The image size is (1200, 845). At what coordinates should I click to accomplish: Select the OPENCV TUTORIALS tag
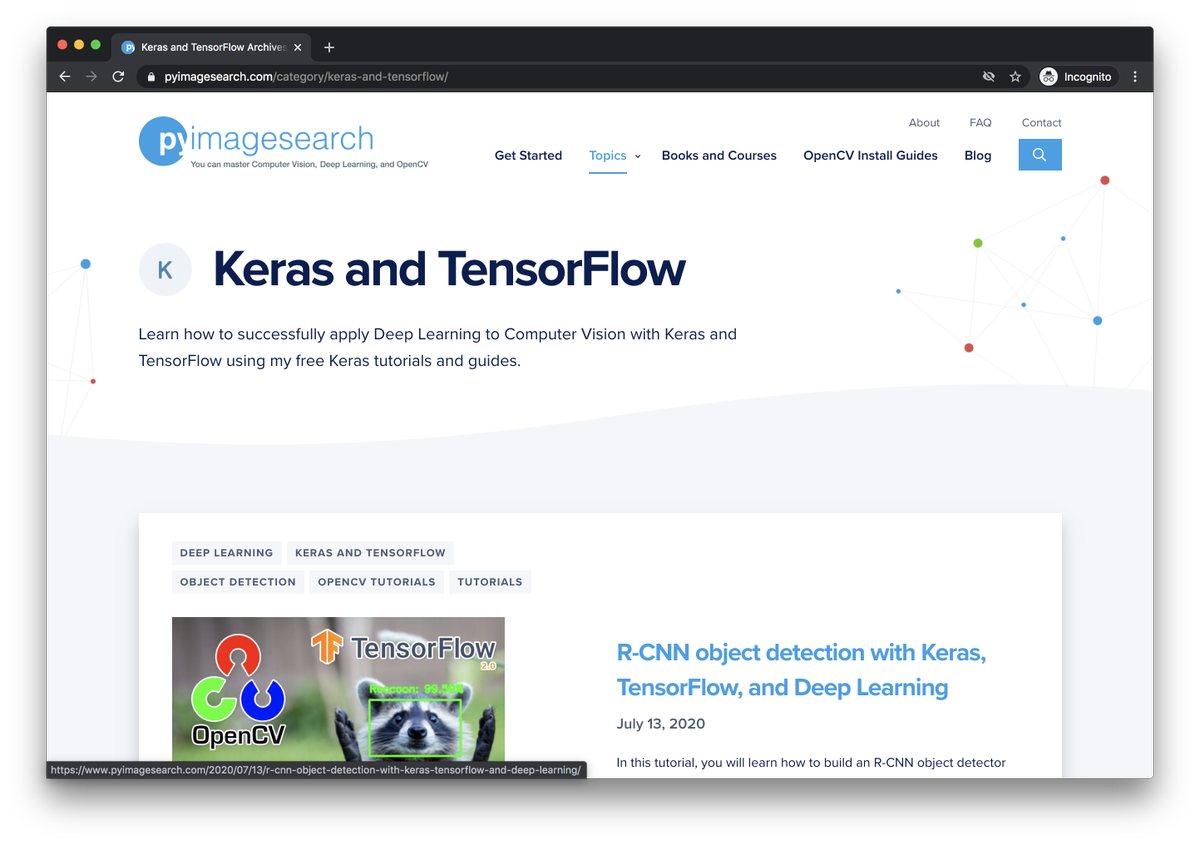[376, 582]
